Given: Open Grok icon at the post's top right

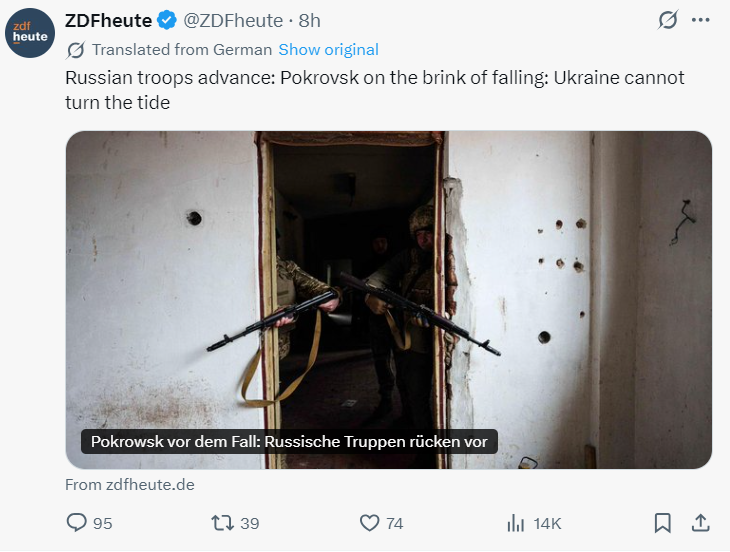Looking at the screenshot, I should [668, 20].
